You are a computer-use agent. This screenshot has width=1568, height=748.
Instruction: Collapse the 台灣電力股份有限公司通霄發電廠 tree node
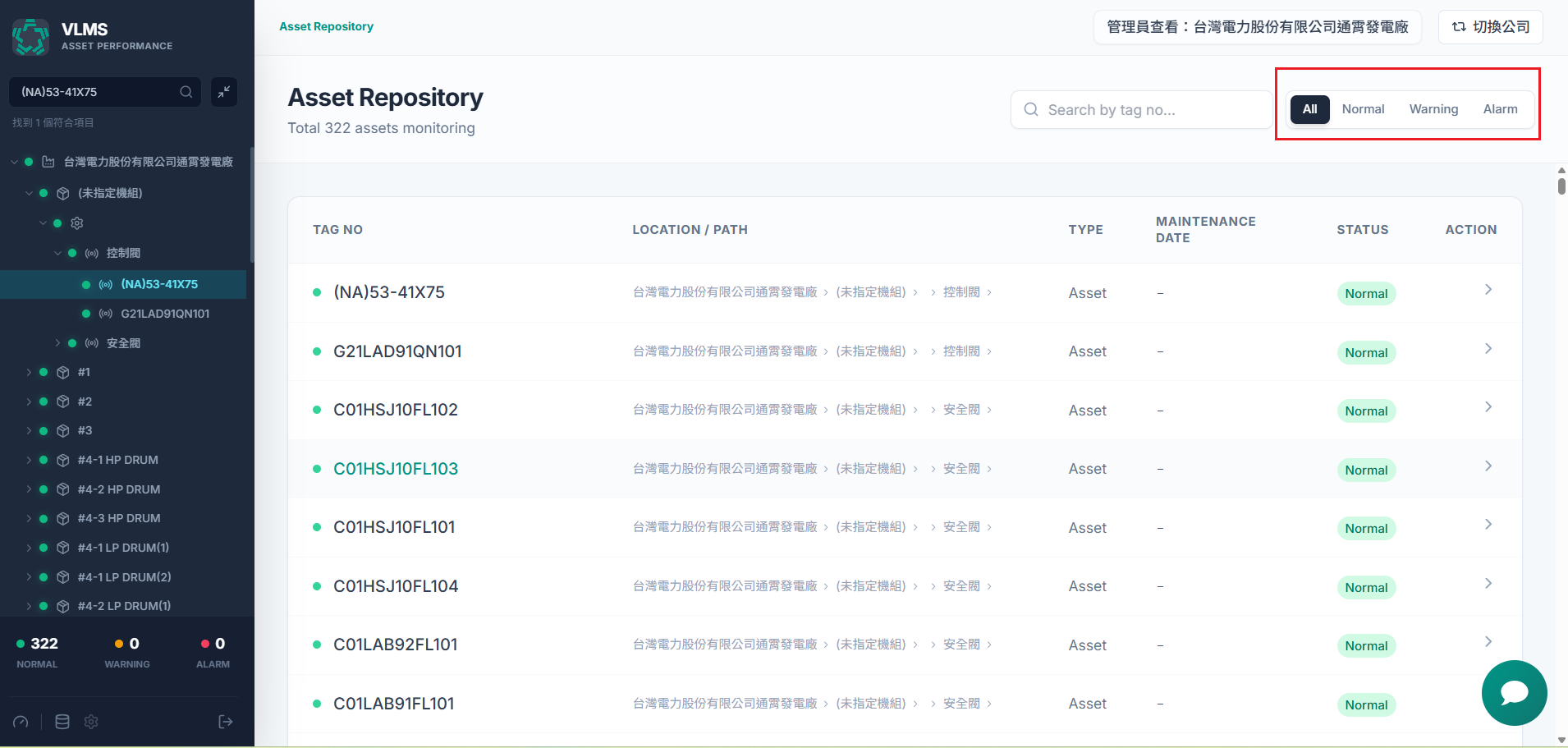pyautogui.click(x=14, y=162)
